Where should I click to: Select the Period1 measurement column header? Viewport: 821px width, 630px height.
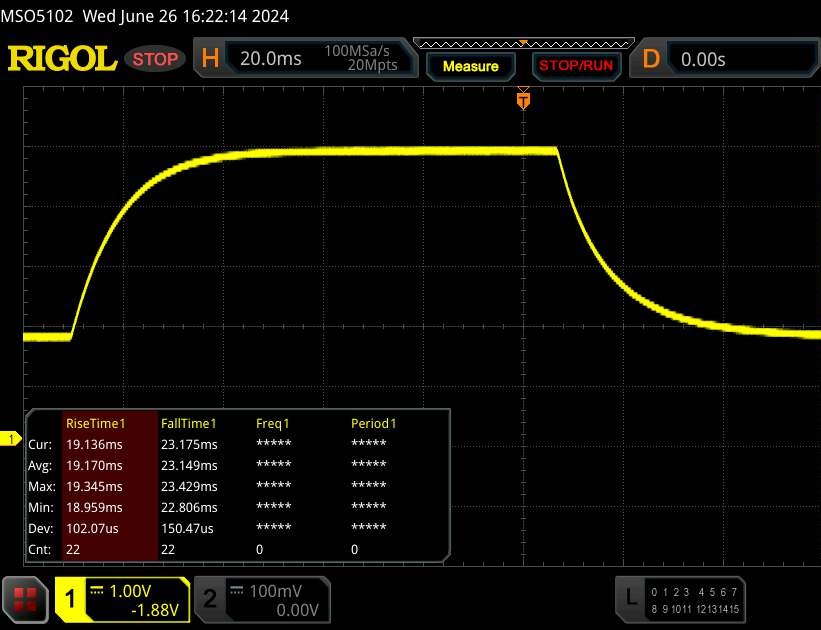pyautogui.click(x=373, y=423)
